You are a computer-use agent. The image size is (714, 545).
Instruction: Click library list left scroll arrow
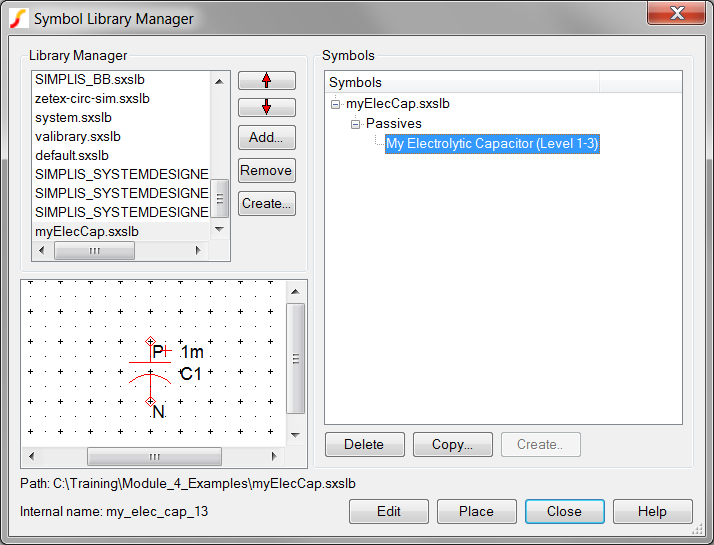click(x=42, y=250)
